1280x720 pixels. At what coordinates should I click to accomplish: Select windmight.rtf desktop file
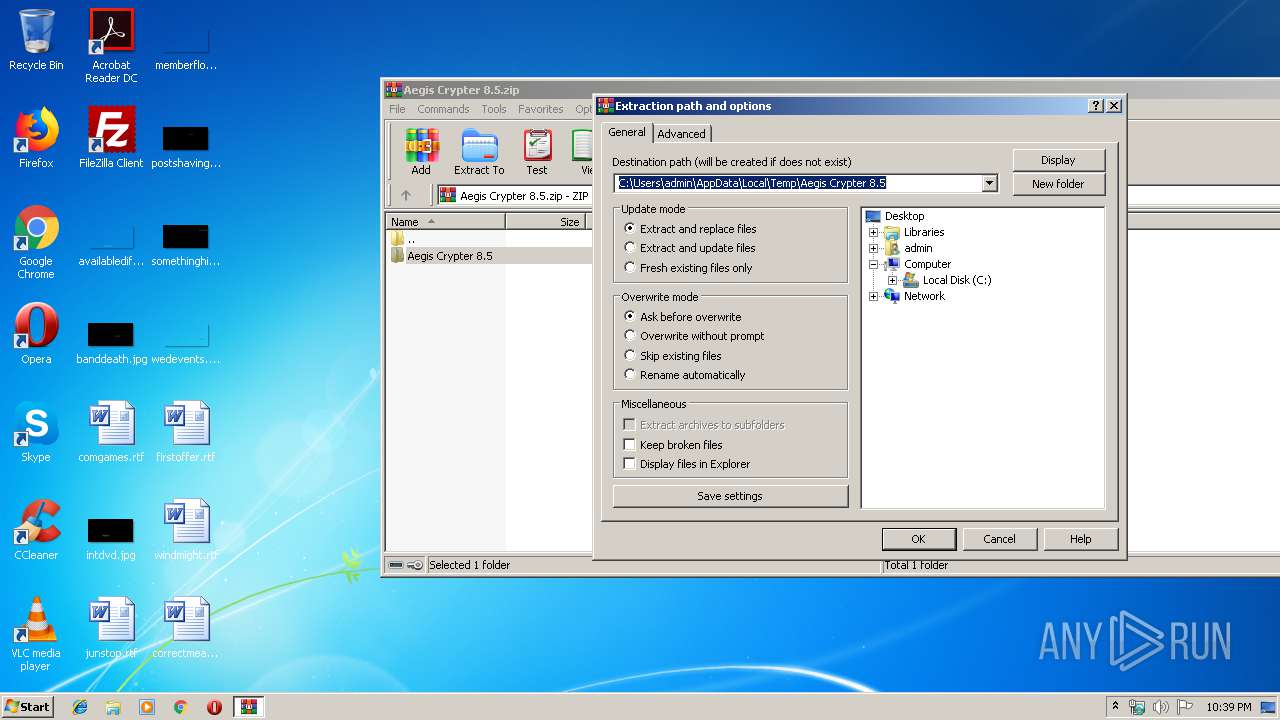[x=186, y=529]
